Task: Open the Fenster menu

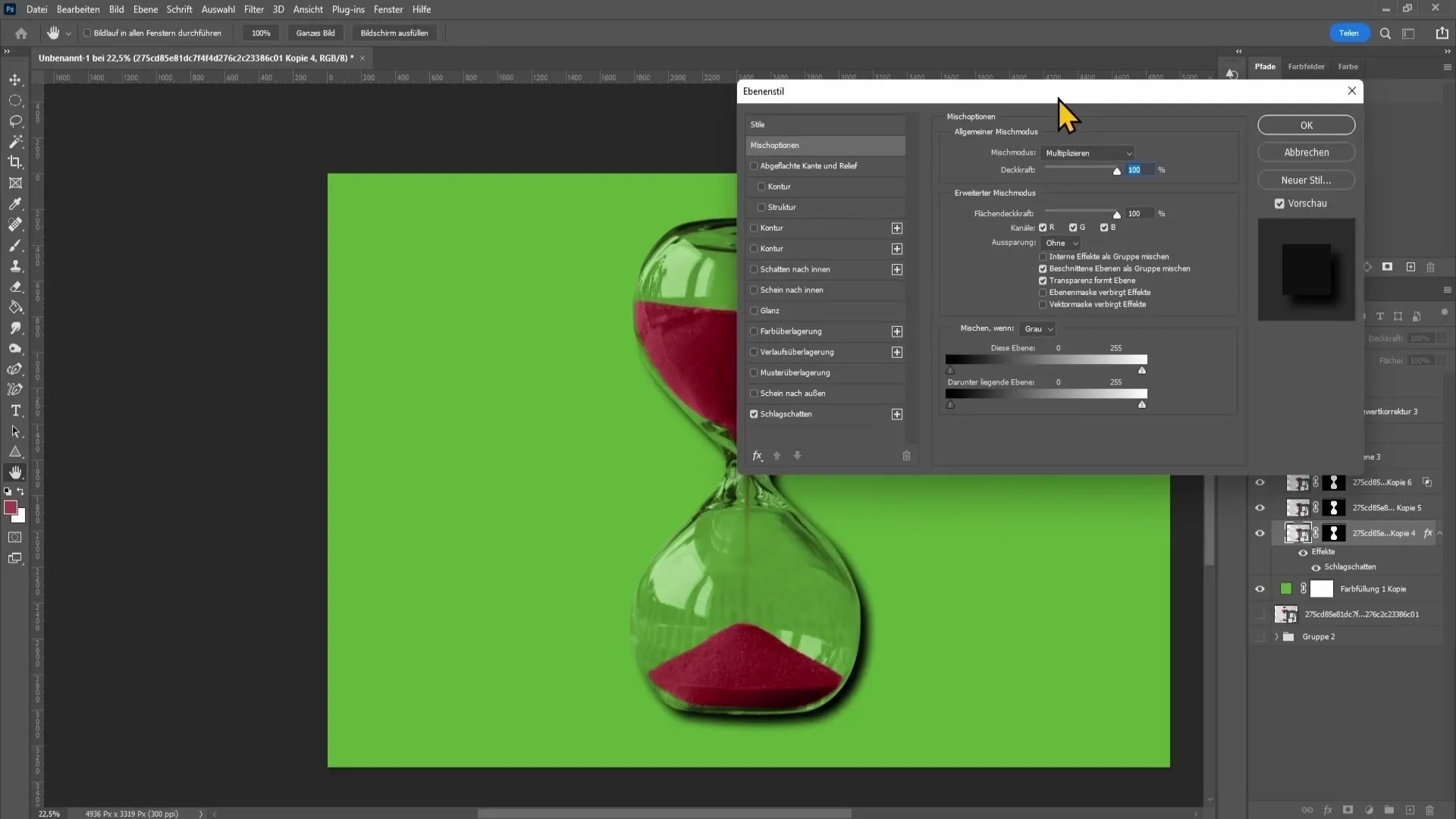Action: (388, 9)
